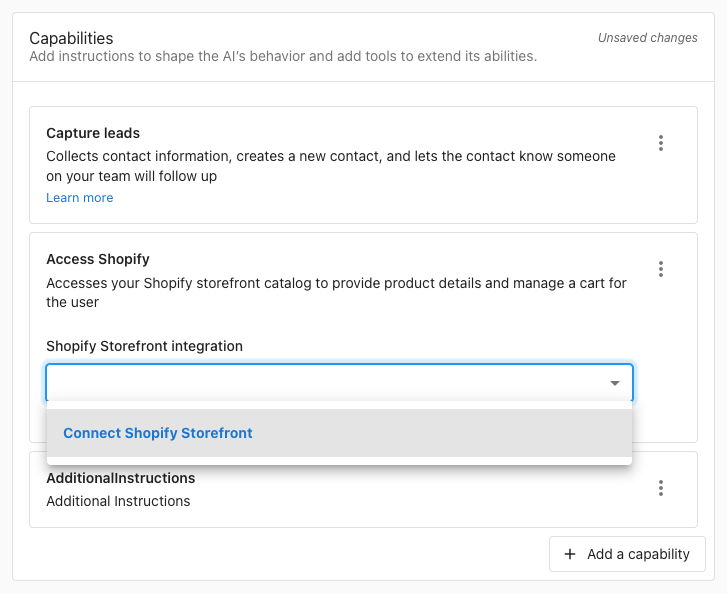Collapse the Storefront integration dropdown arrow

[615, 383]
